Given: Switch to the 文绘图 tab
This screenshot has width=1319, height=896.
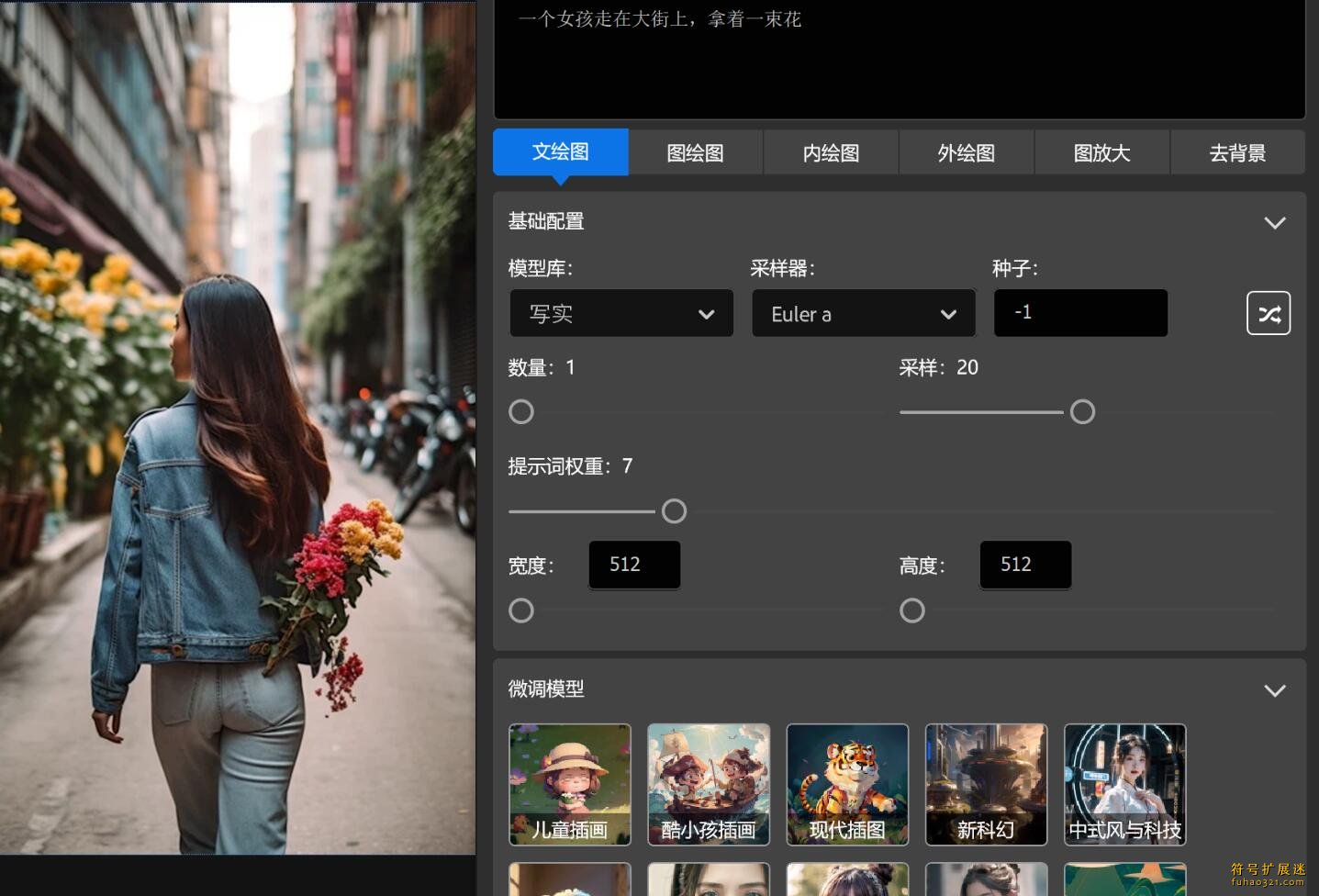Looking at the screenshot, I should [561, 151].
